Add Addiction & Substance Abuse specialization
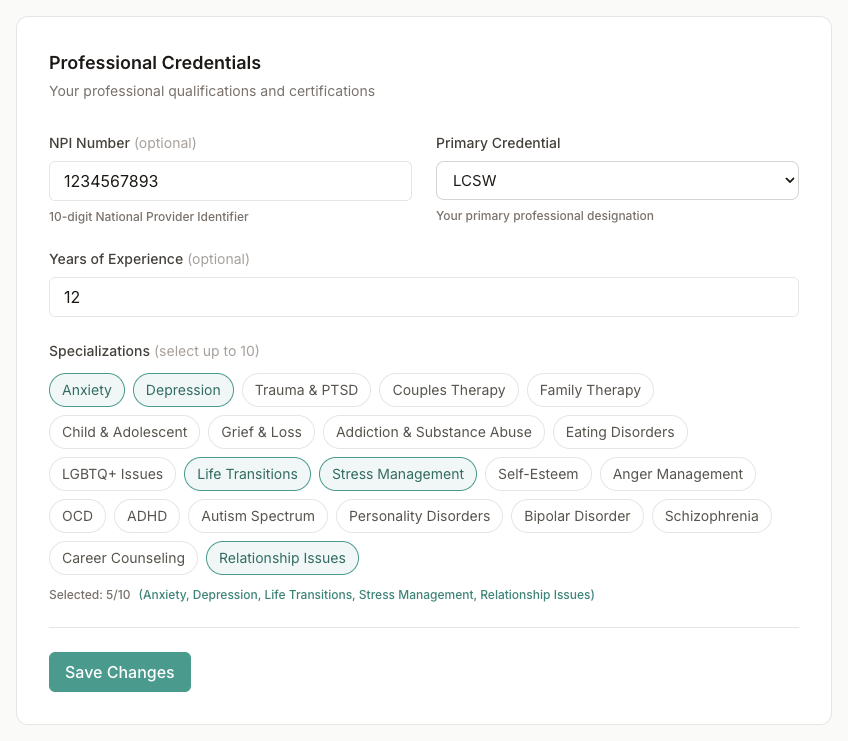This screenshot has width=848, height=741. click(x=434, y=432)
